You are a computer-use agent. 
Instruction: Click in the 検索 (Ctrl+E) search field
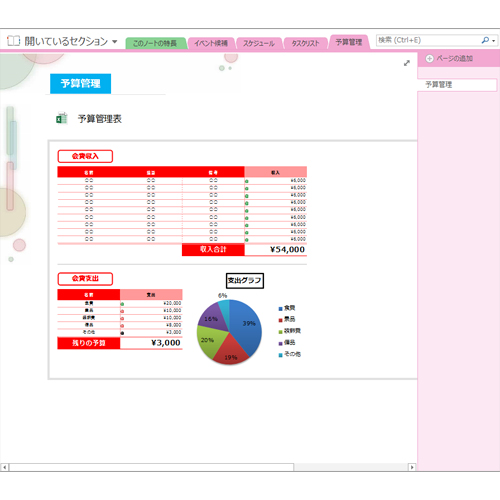(x=428, y=40)
